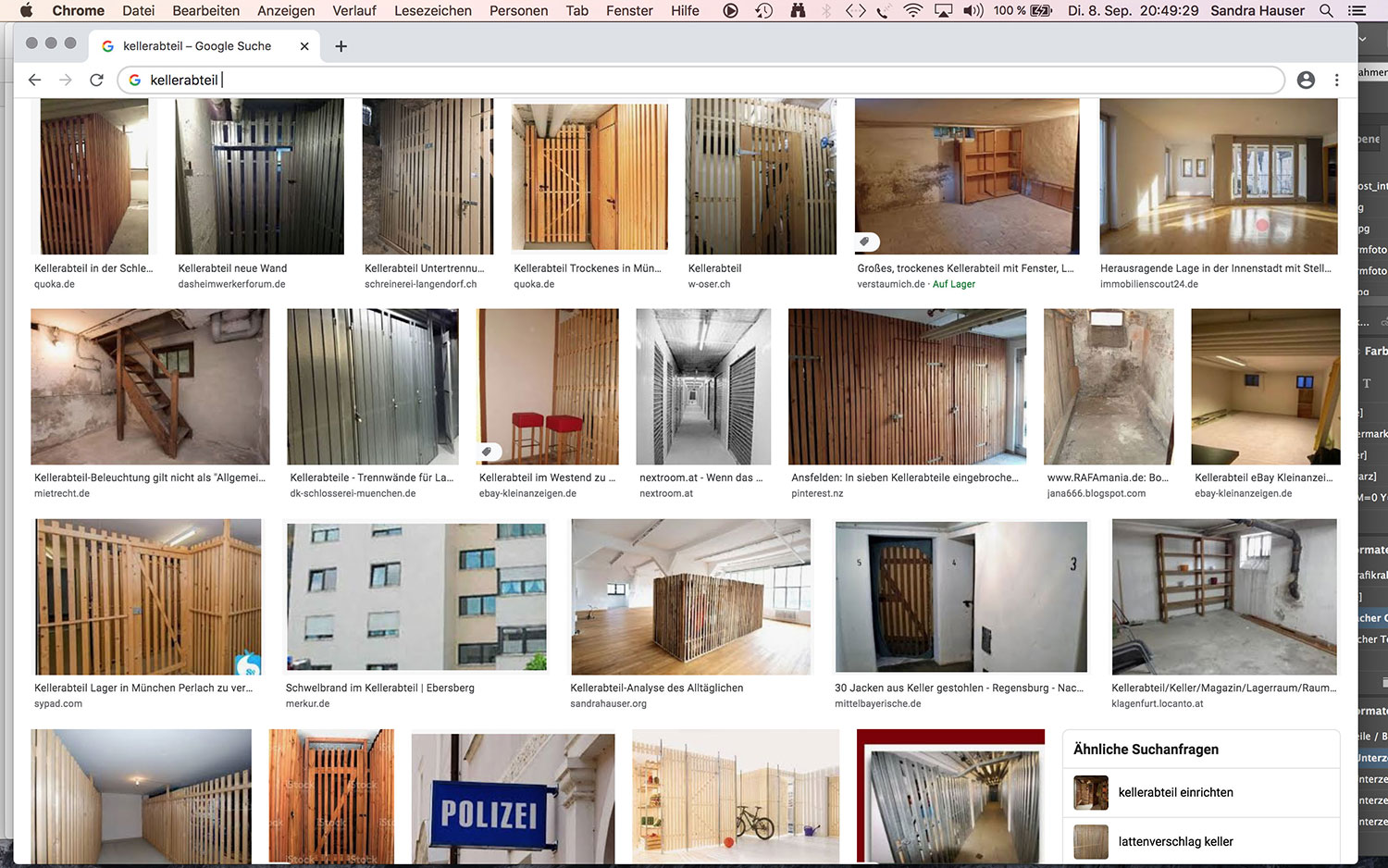1388x868 pixels.
Task: Open the Datei menu
Action: 138,10
